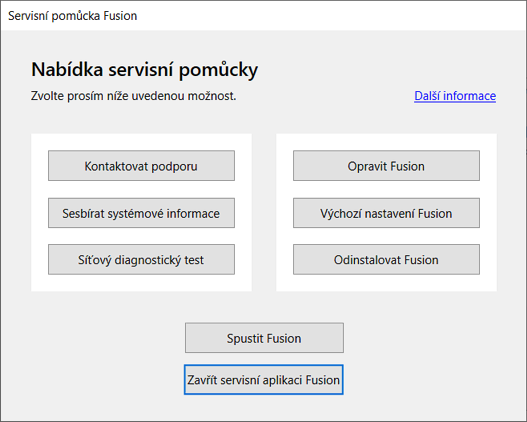This screenshot has width=527, height=422.
Task: Click empty space below Odinstalovat Fusion button
Action: [x=386, y=283]
